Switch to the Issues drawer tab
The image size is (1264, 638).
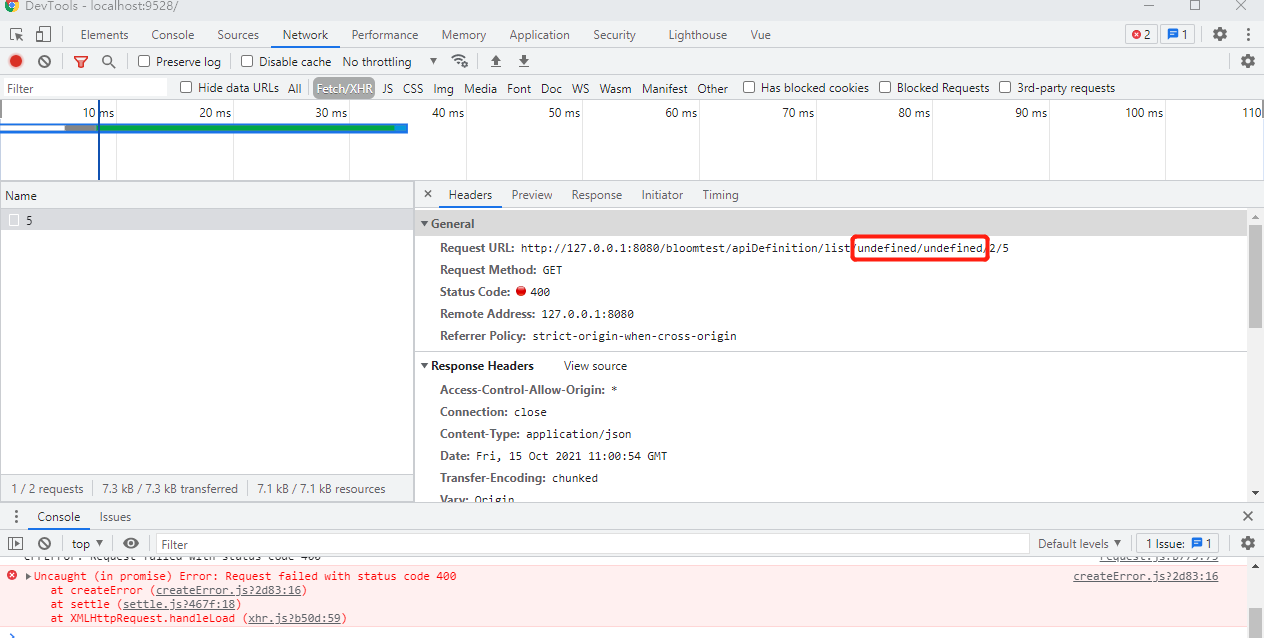(115, 517)
